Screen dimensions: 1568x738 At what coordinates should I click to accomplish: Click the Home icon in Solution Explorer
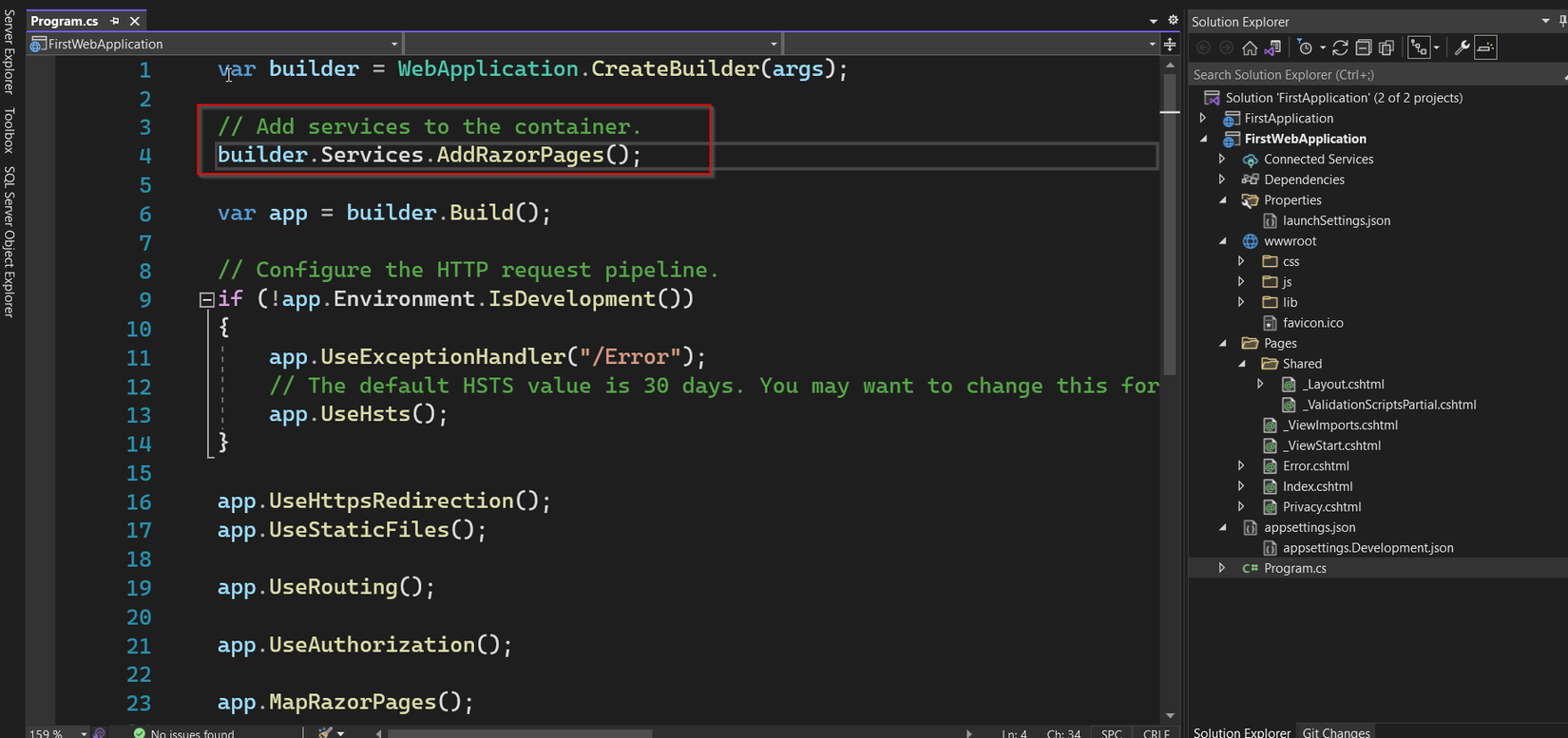1250,47
